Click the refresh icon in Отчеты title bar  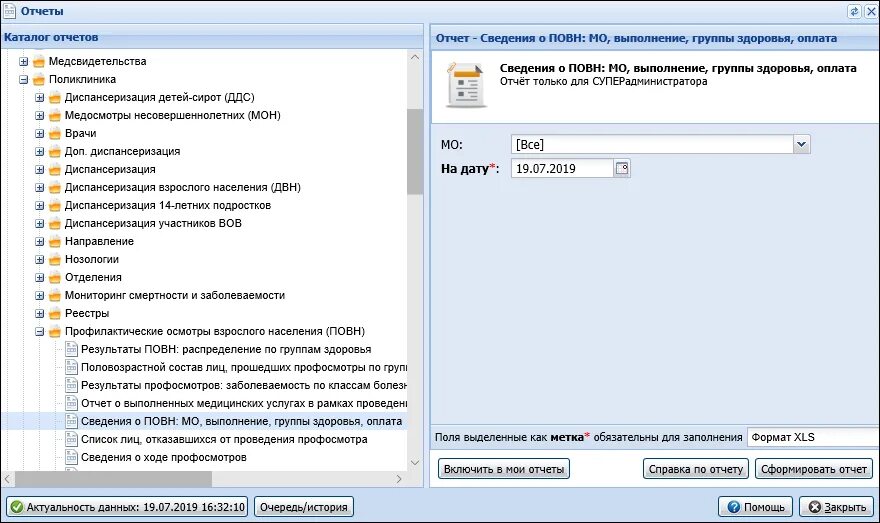pos(854,11)
